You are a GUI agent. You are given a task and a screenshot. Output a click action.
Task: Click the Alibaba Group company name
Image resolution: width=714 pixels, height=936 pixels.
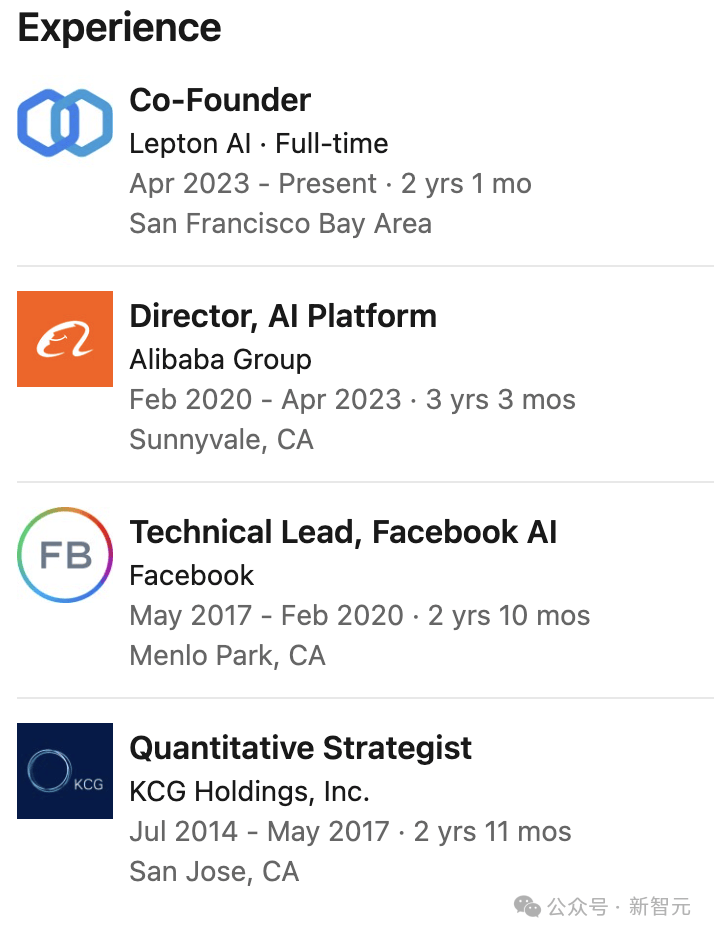(x=220, y=359)
